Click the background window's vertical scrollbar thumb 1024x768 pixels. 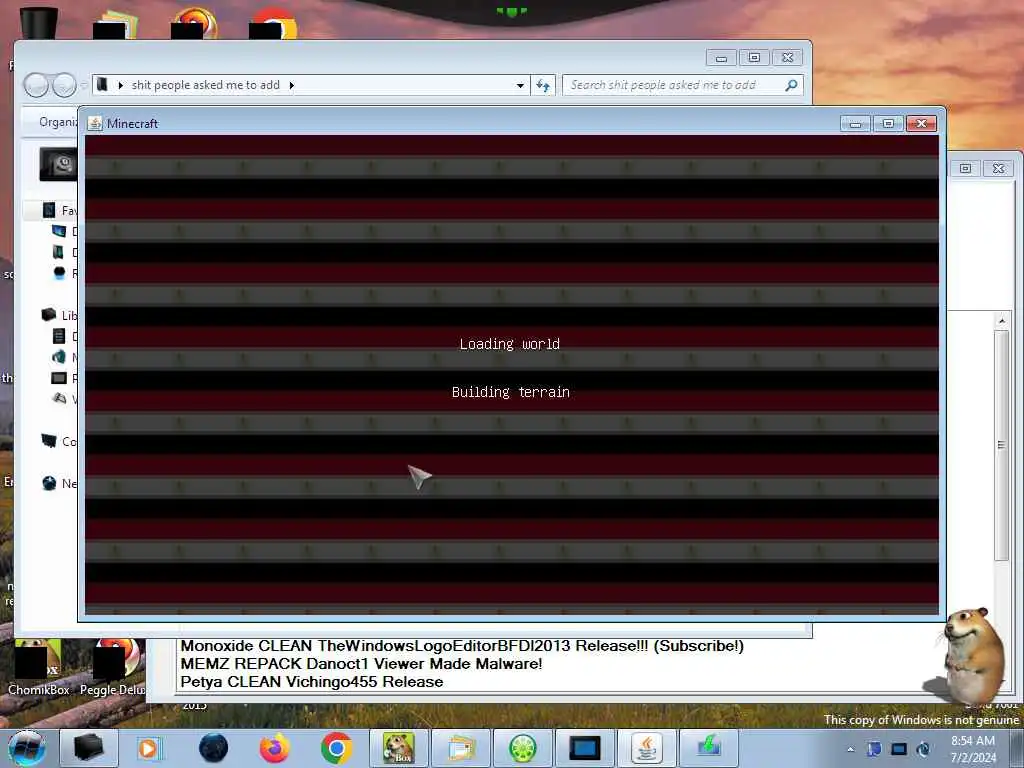coord(1002,445)
